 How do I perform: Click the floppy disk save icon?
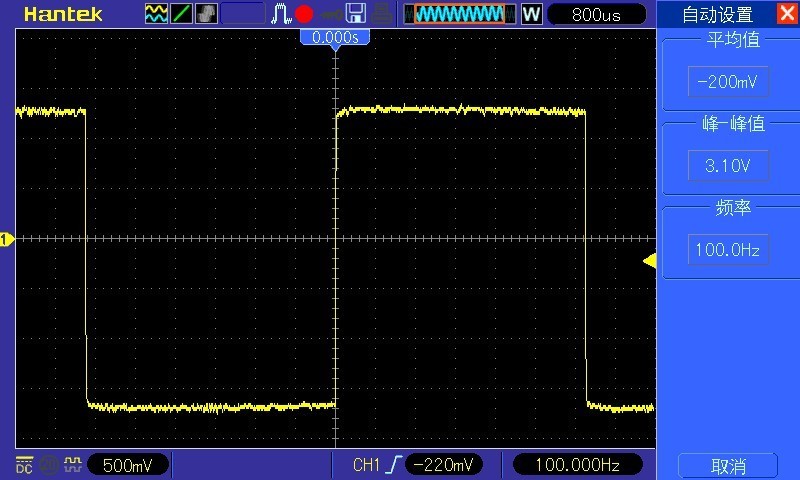click(x=354, y=14)
